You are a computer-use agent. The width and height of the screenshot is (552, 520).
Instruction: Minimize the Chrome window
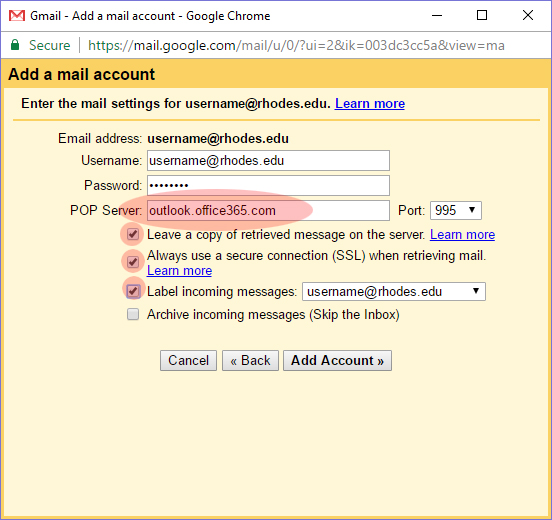(x=437, y=15)
